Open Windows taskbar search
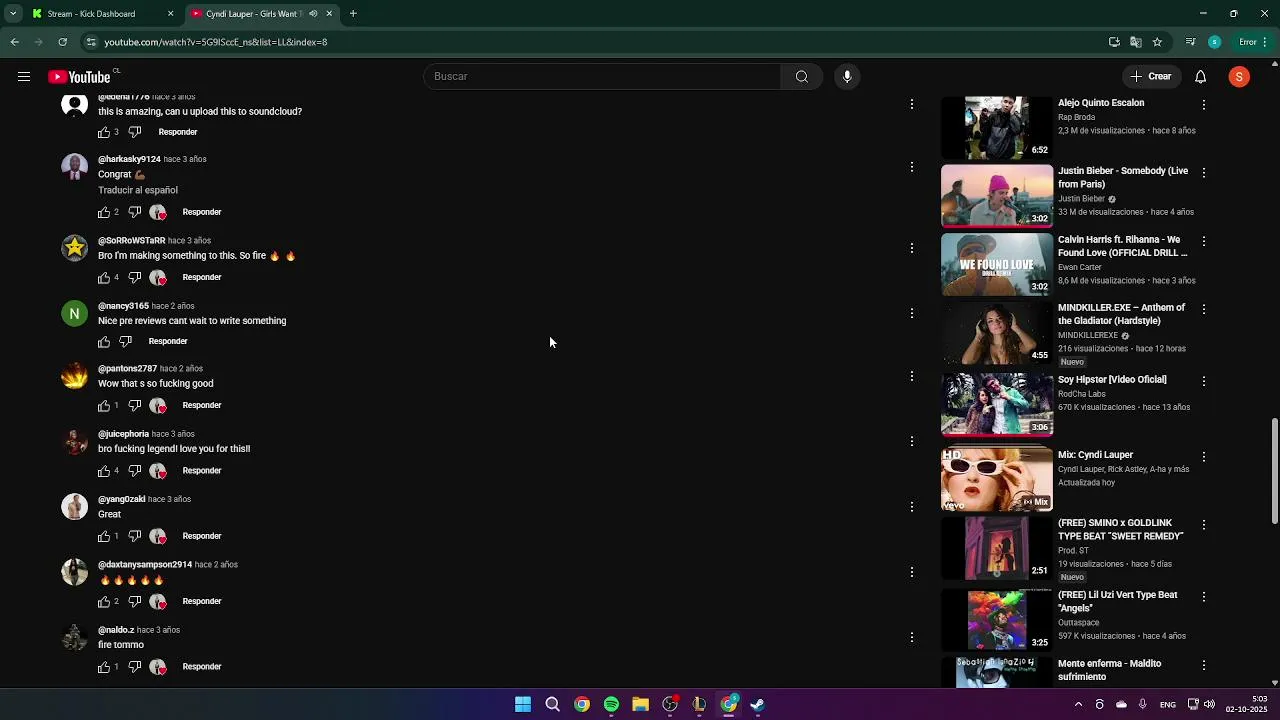Image resolution: width=1280 pixels, height=720 pixels. coord(552,705)
